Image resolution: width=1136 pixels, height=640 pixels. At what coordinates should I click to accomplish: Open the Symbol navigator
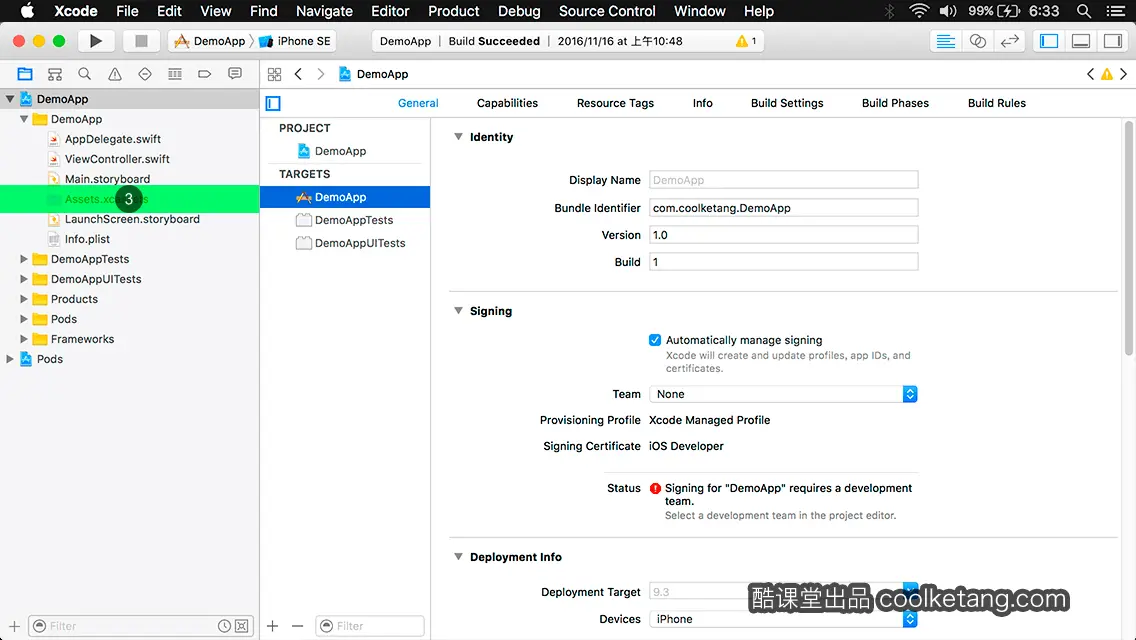click(x=54, y=74)
